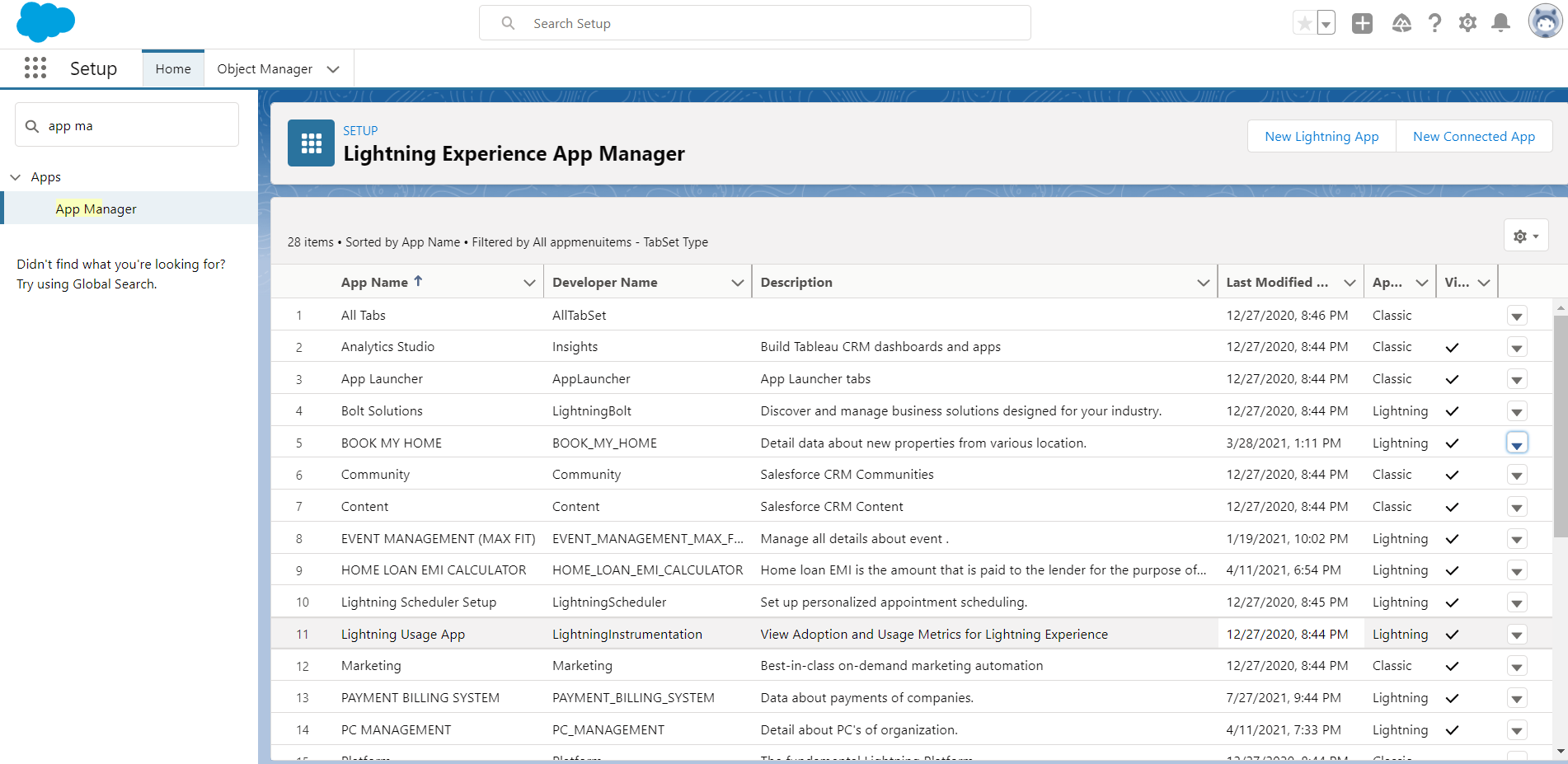The height and width of the screenshot is (764, 1568).
Task: Open the Trailhead guidance icon
Action: coord(1401,23)
